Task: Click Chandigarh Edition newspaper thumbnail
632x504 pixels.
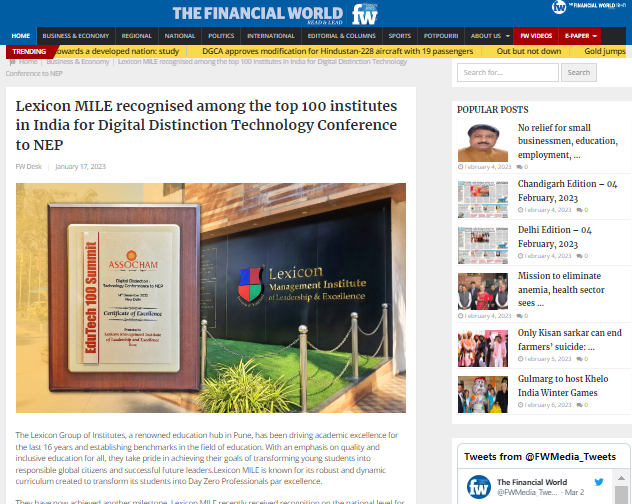Action: tap(483, 200)
